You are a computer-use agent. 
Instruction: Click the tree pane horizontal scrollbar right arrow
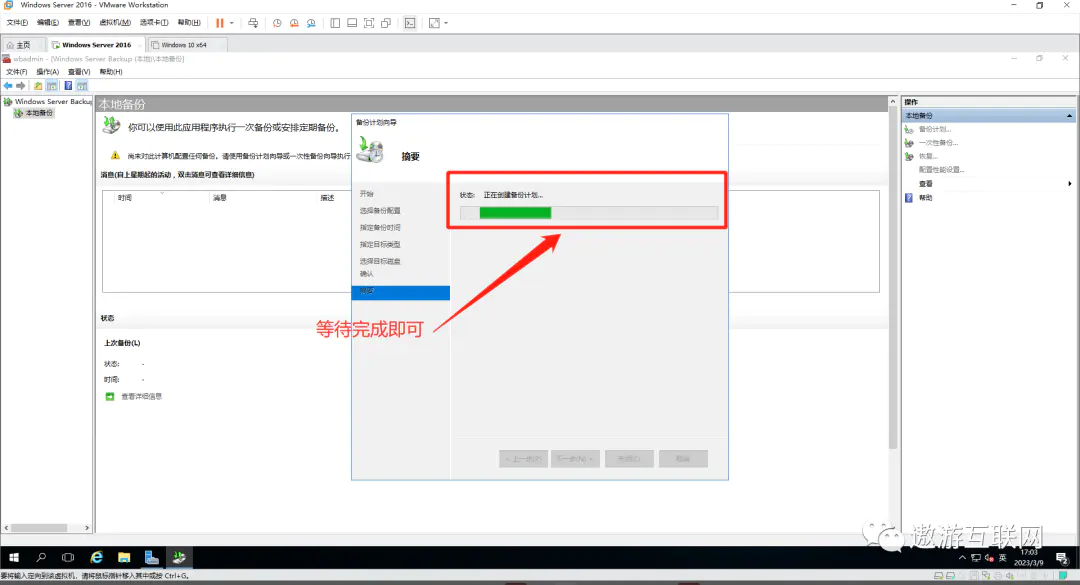[87, 528]
